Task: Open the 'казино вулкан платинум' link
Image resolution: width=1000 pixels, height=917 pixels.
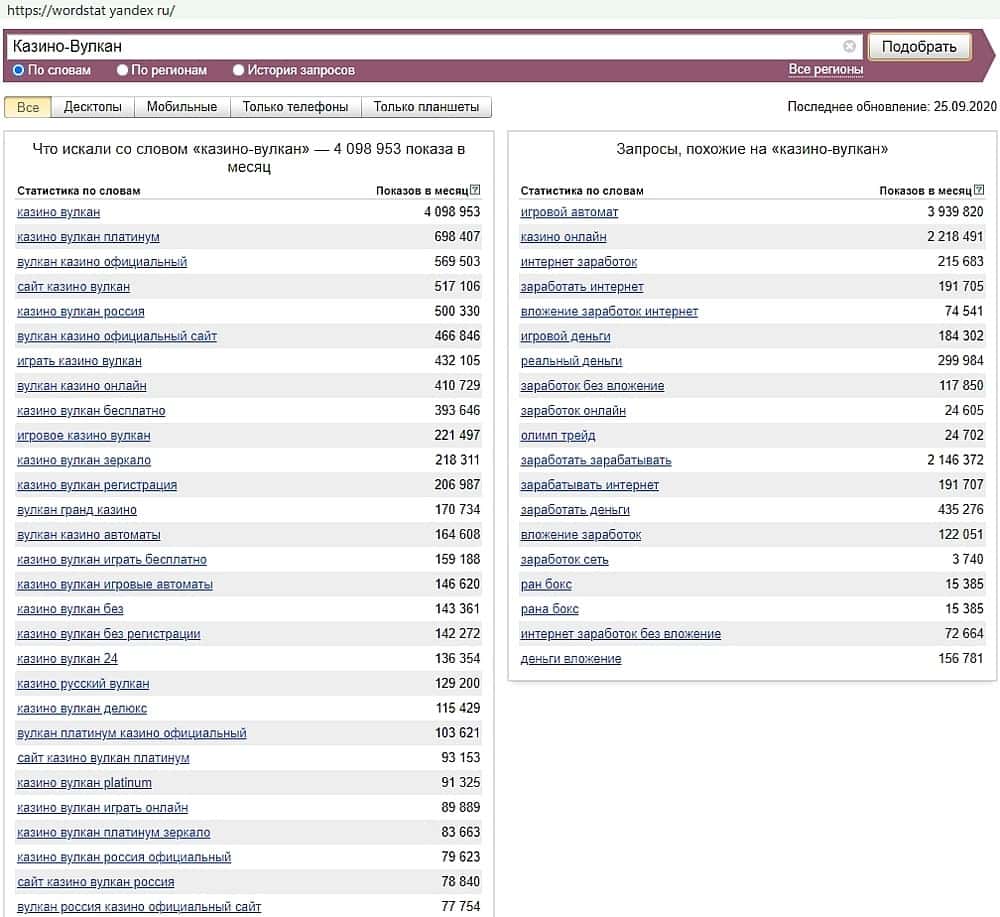Action: pyautogui.click(x=88, y=237)
